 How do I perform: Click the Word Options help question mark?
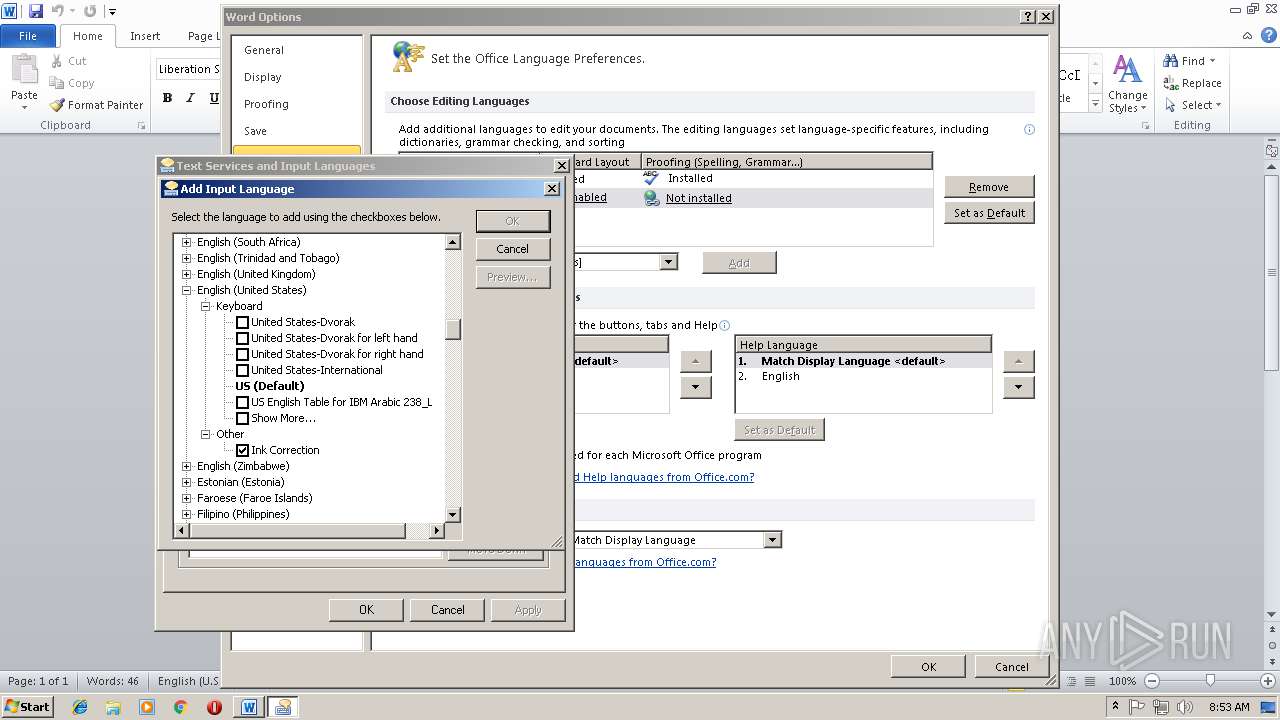1028,17
